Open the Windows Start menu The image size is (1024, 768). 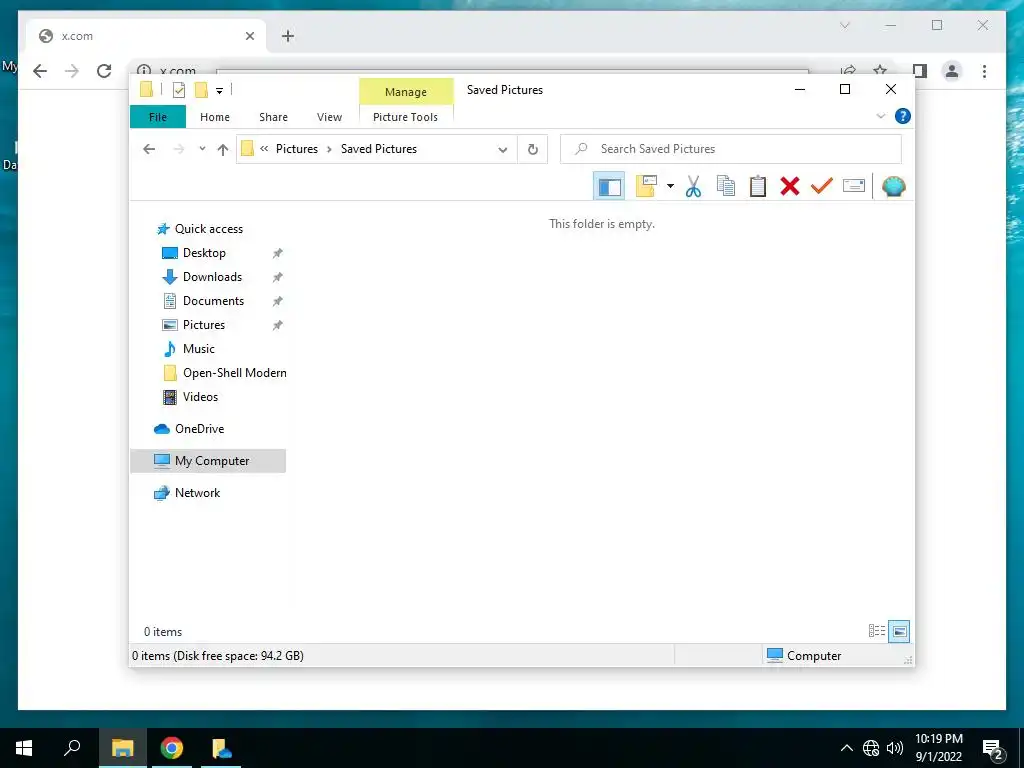tap(24, 748)
